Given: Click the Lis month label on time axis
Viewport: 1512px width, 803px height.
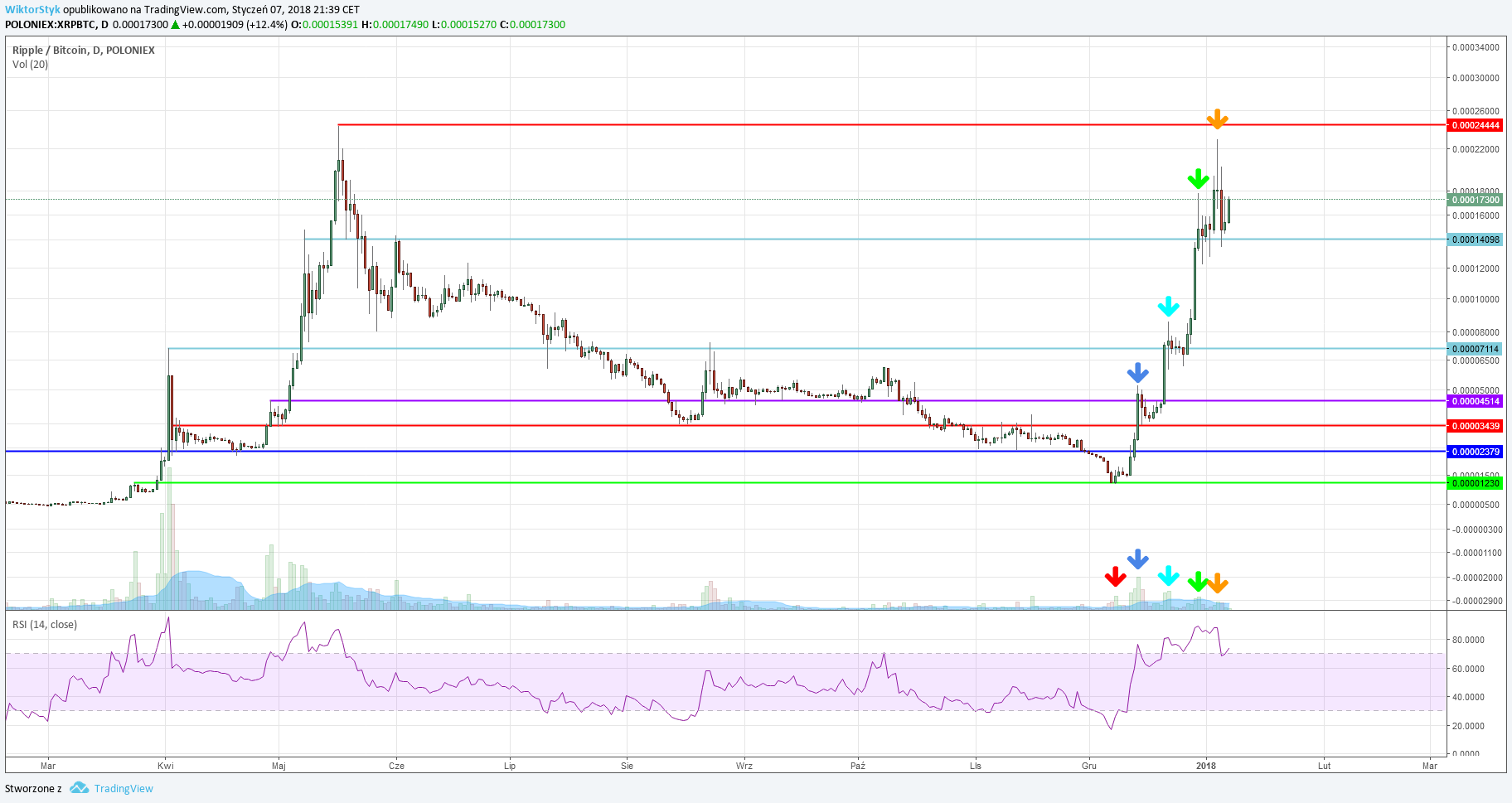Looking at the screenshot, I should [x=975, y=766].
